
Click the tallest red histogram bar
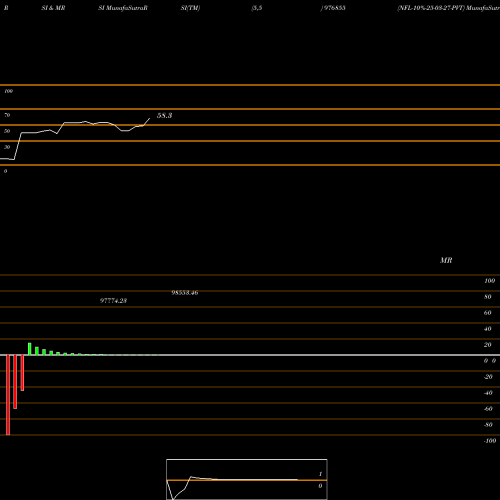(8, 395)
